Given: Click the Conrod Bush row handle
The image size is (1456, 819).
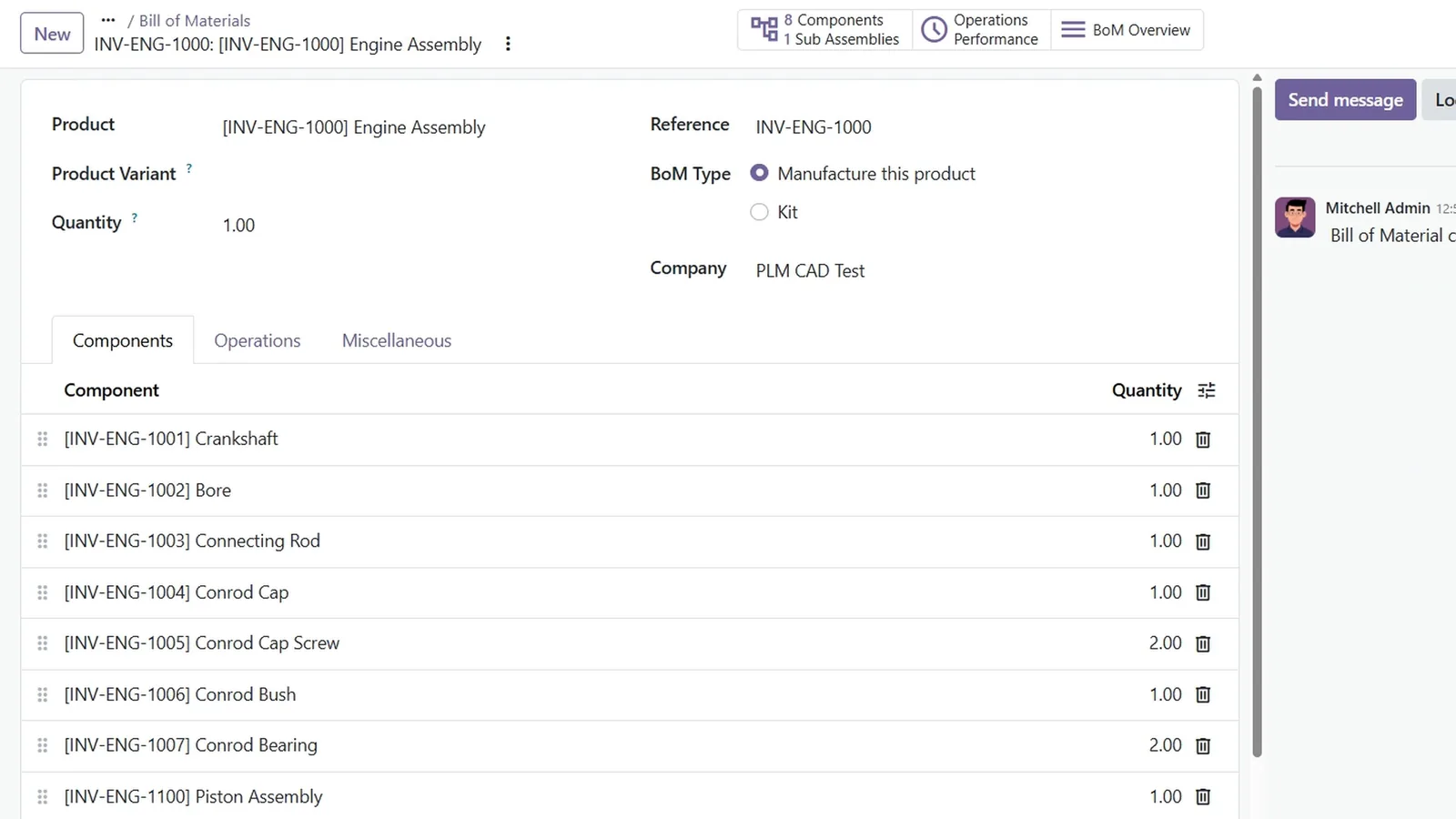Looking at the screenshot, I should click(42, 694).
